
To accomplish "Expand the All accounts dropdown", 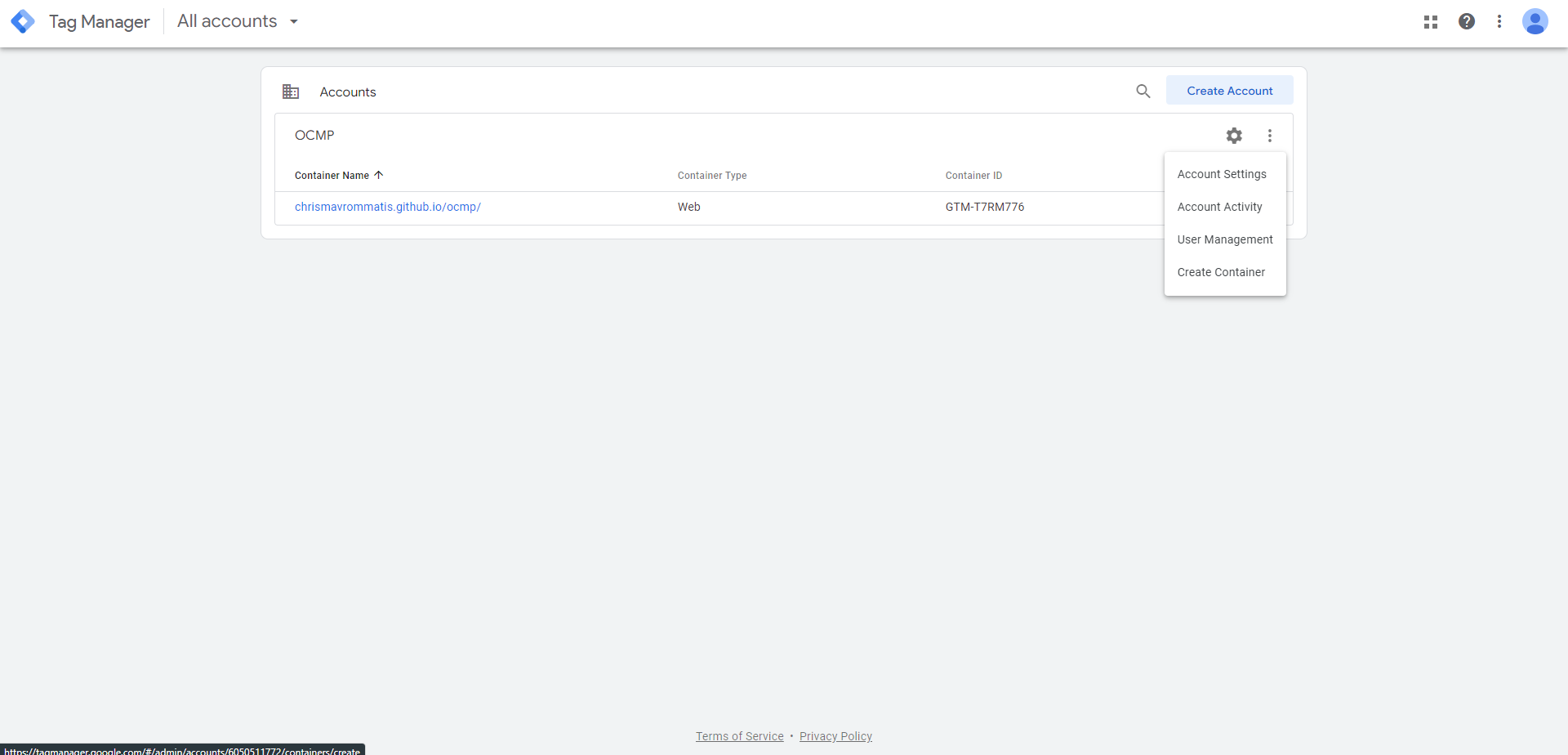I will pos(238,21).
